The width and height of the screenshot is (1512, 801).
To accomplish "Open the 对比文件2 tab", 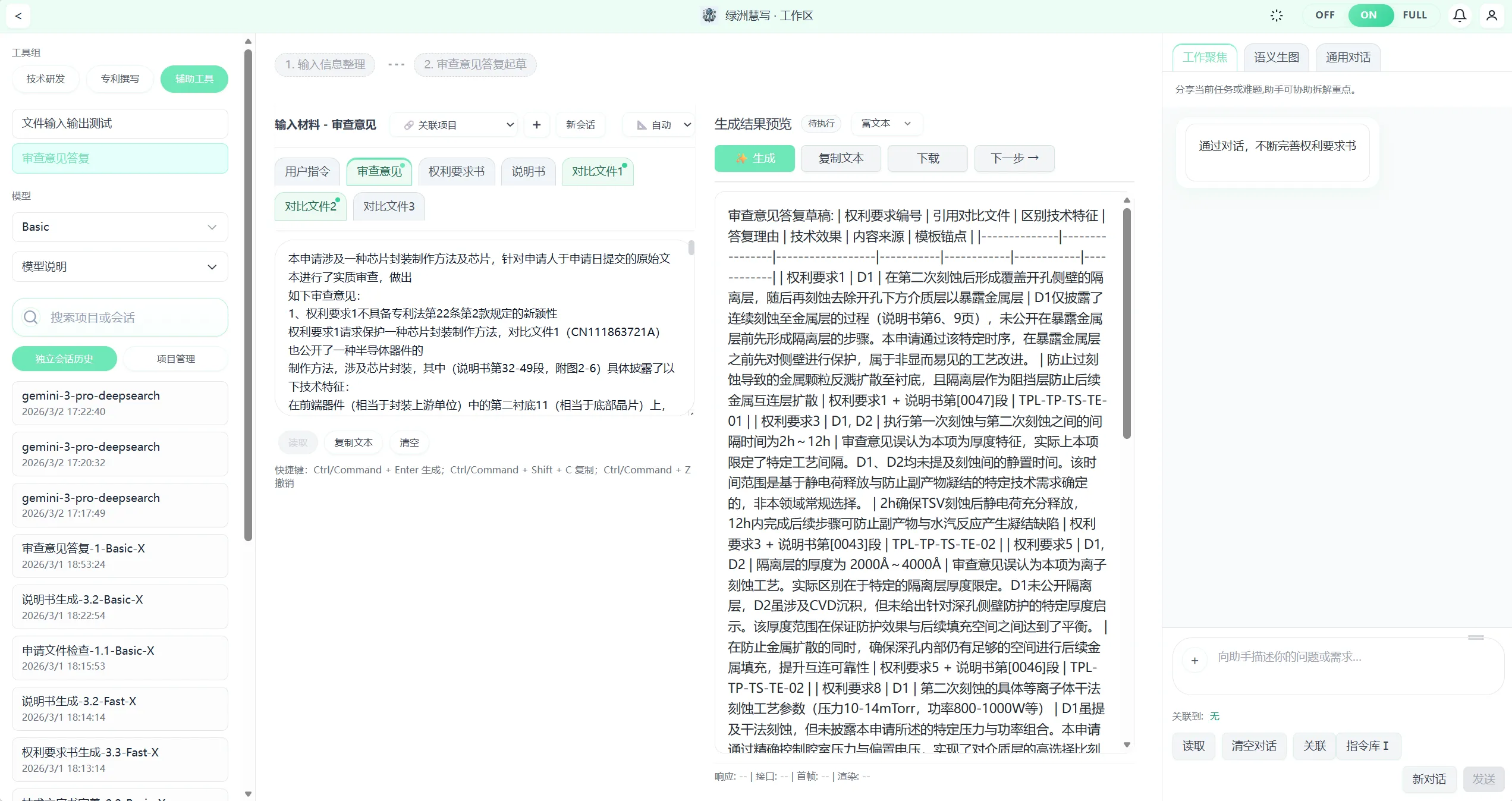I will tap(310, 206).
